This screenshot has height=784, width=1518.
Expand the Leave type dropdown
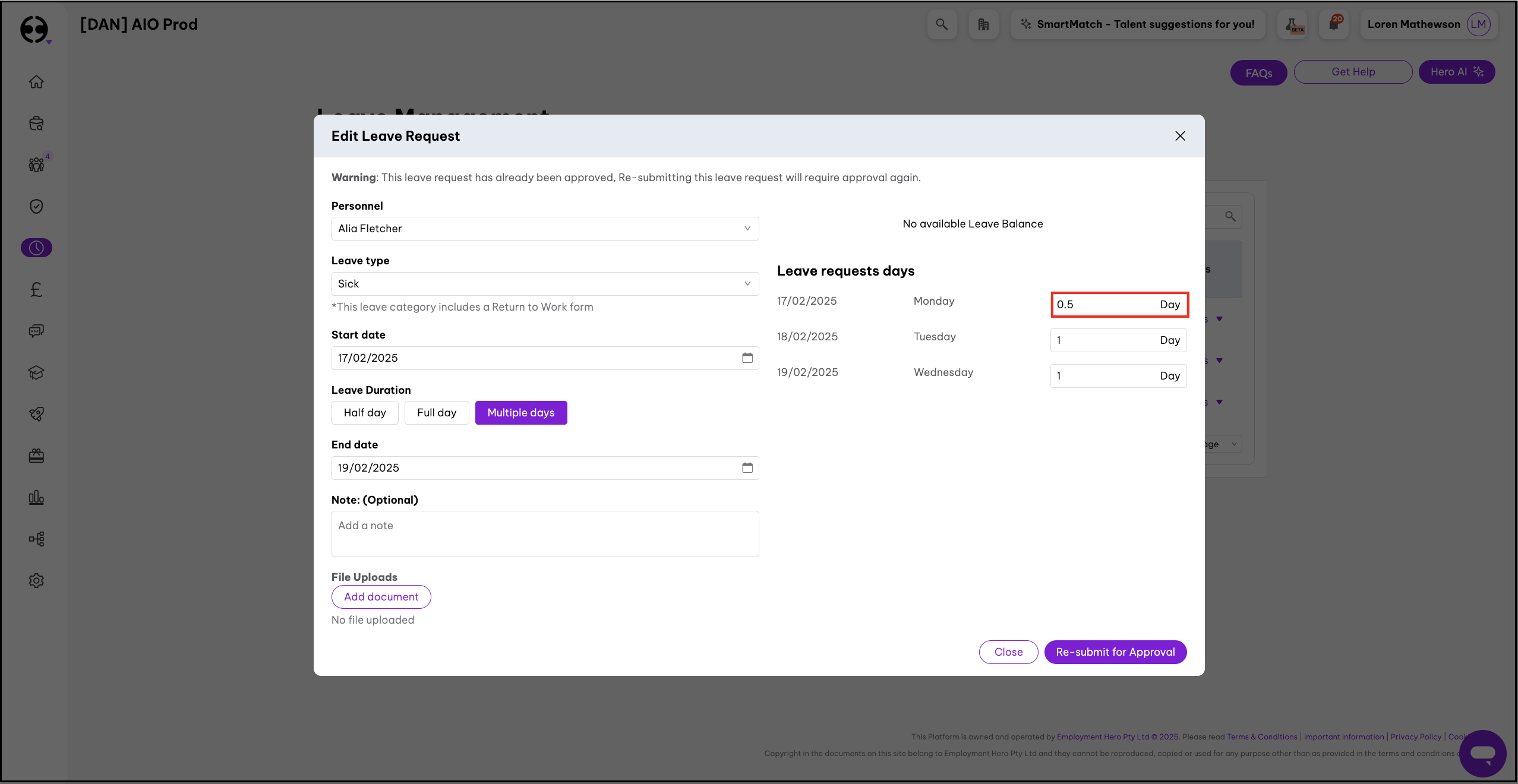tap(545, 284)
